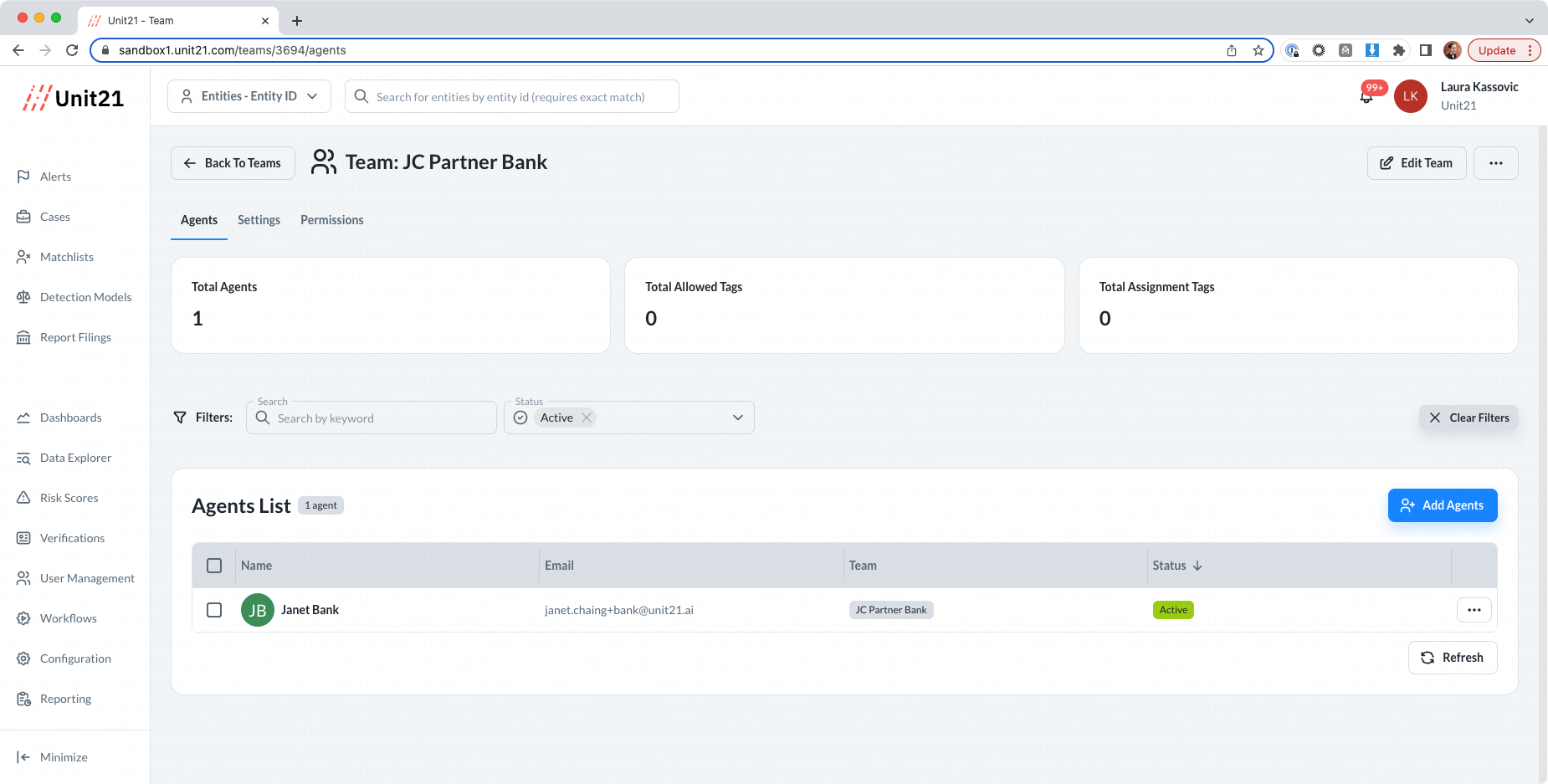This screenshot has width=1548, height=784.
Task: Reload the page in browser
Action: 72,50
